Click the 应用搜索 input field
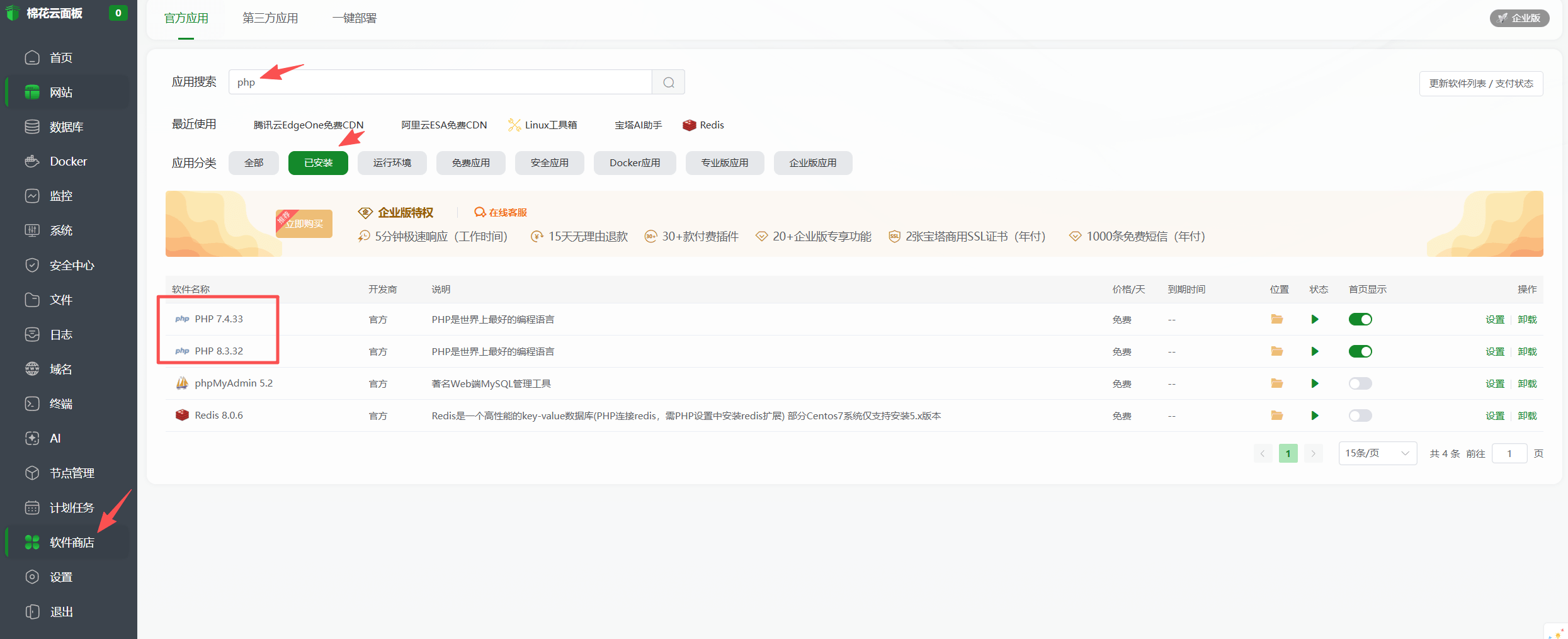The height and width of the screenshot is (639, 1568). tap(440, 82)
